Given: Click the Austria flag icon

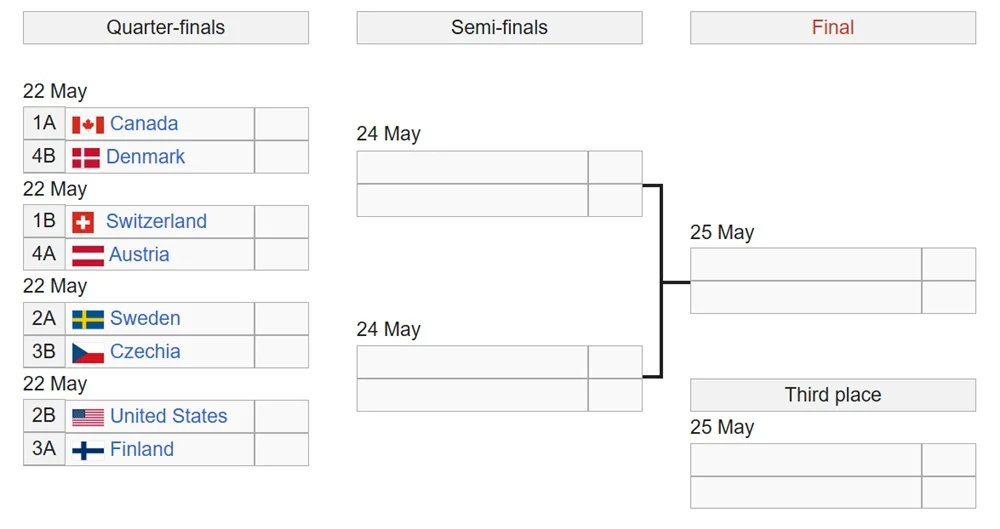Looking at the screenshot, I should point(87,255).
